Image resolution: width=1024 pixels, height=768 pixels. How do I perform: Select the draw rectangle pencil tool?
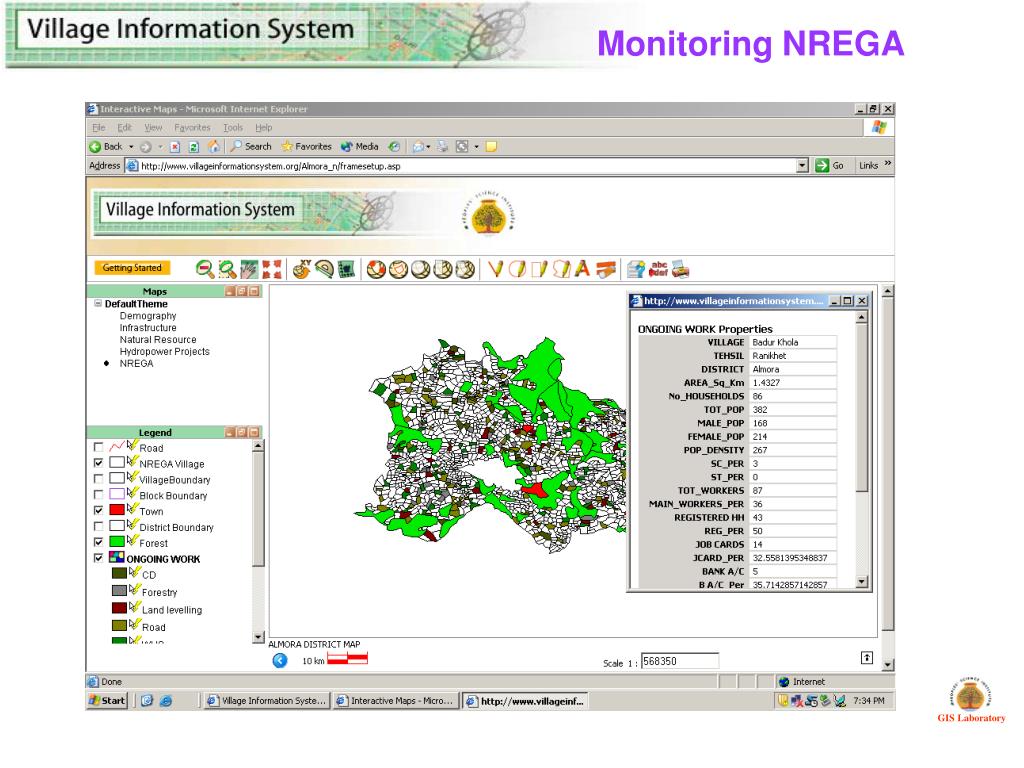[539, 269]
